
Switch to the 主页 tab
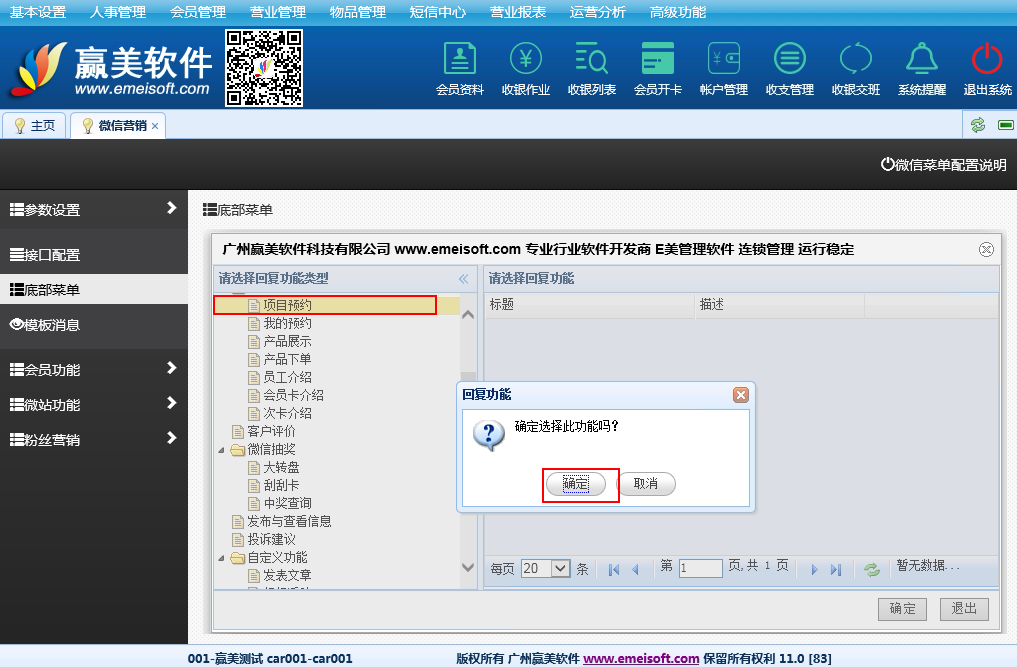pos(34,125)
